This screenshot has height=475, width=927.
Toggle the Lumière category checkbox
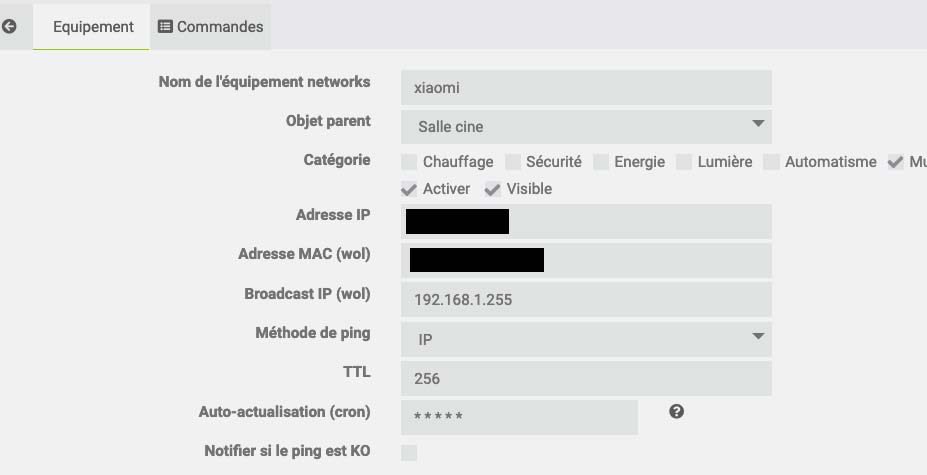684,162
